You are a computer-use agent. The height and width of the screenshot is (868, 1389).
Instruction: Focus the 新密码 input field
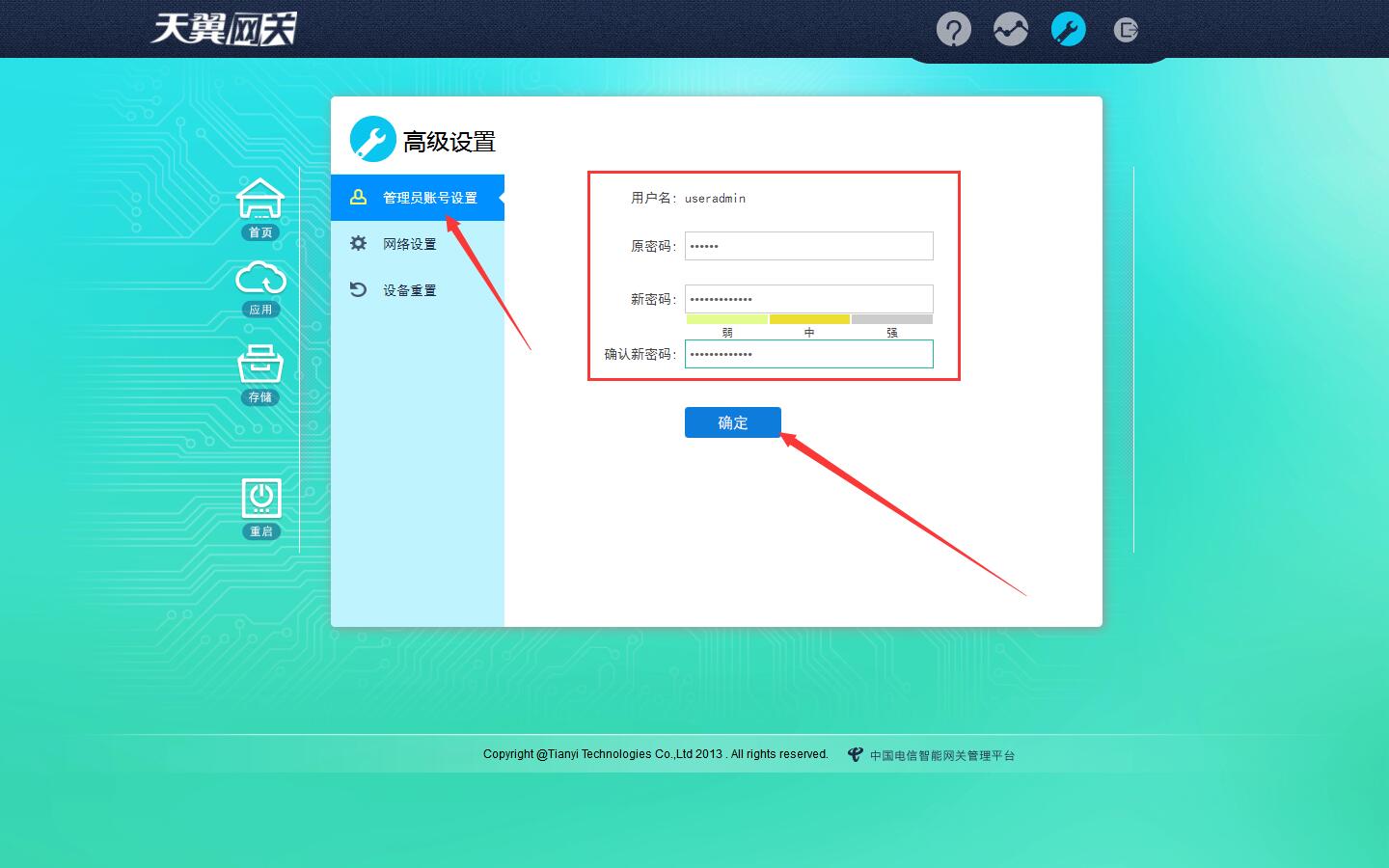coord(809,299)
